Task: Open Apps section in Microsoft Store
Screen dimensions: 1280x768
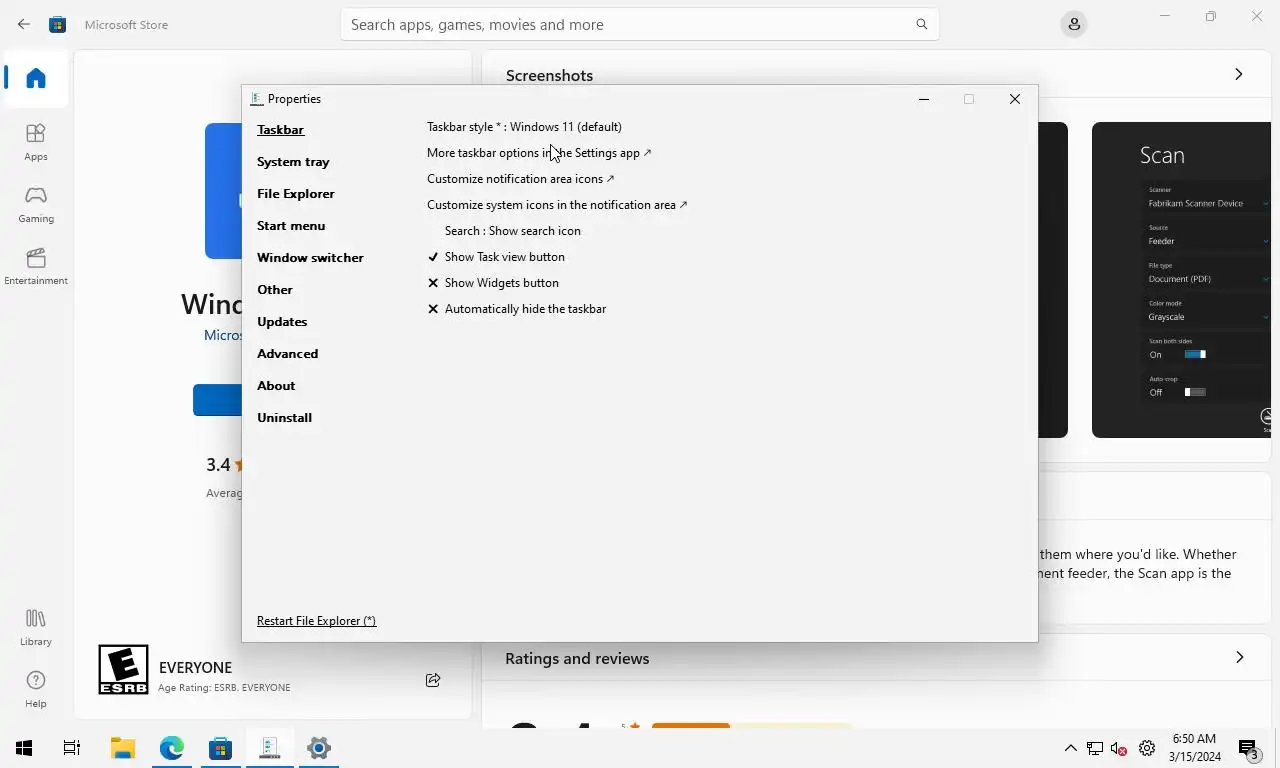Action: pos(36,142)
